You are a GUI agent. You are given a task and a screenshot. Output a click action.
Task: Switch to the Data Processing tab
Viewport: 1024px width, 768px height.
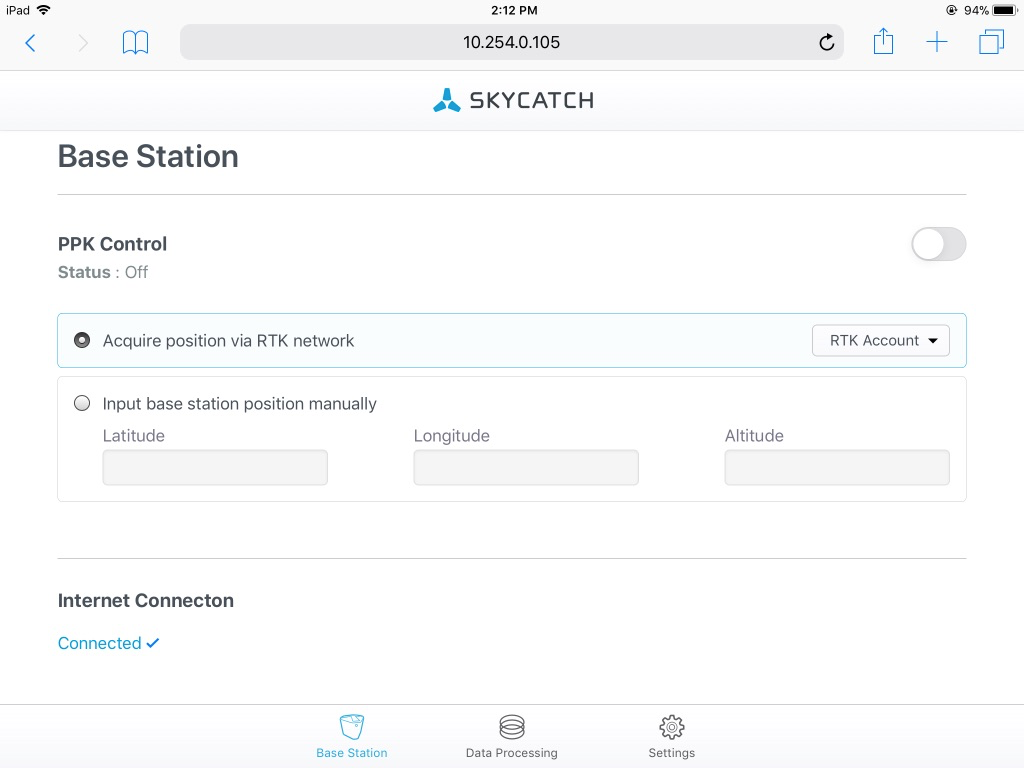click(511, 736)
